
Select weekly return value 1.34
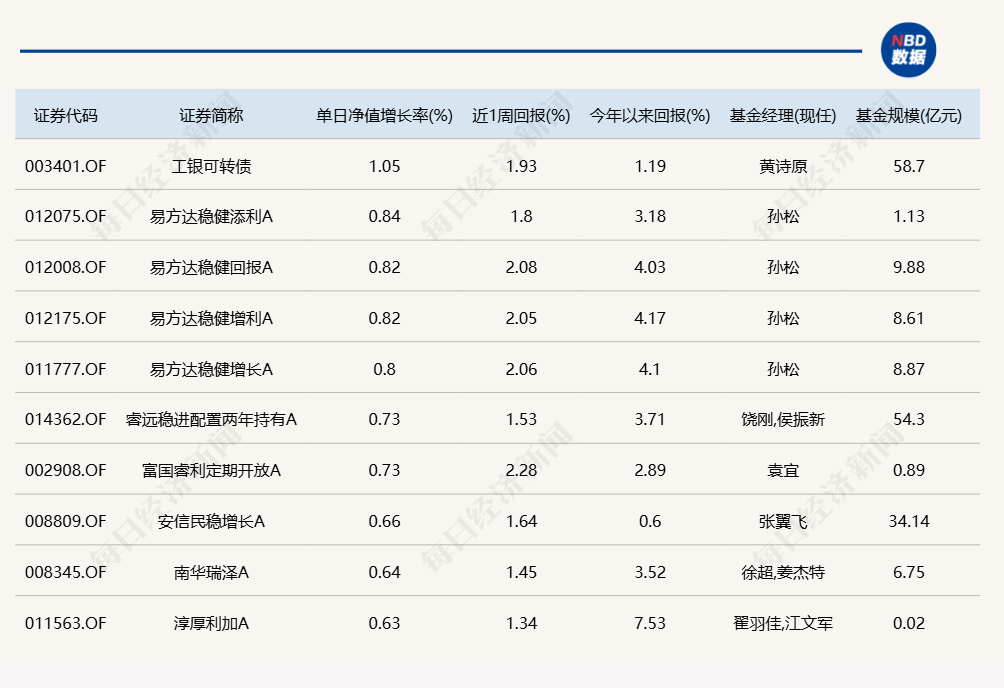coord(521,623)
